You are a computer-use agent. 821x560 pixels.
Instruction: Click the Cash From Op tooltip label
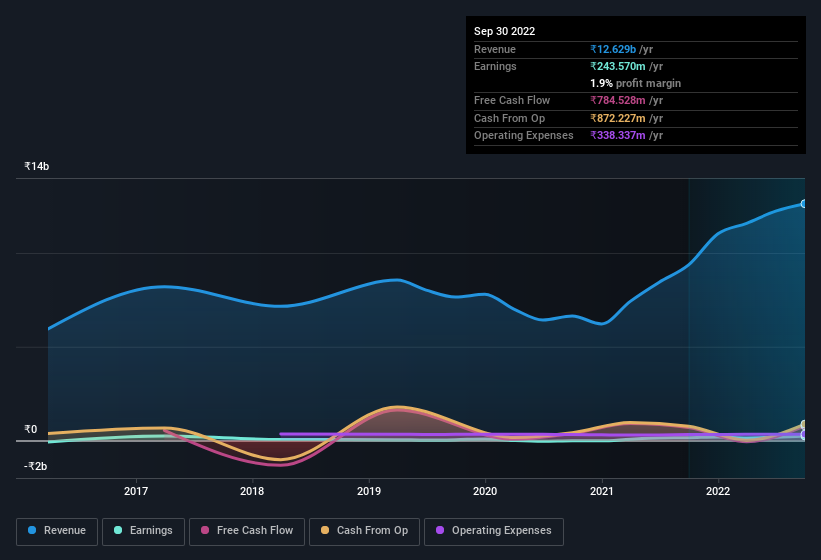pos(509,118)
